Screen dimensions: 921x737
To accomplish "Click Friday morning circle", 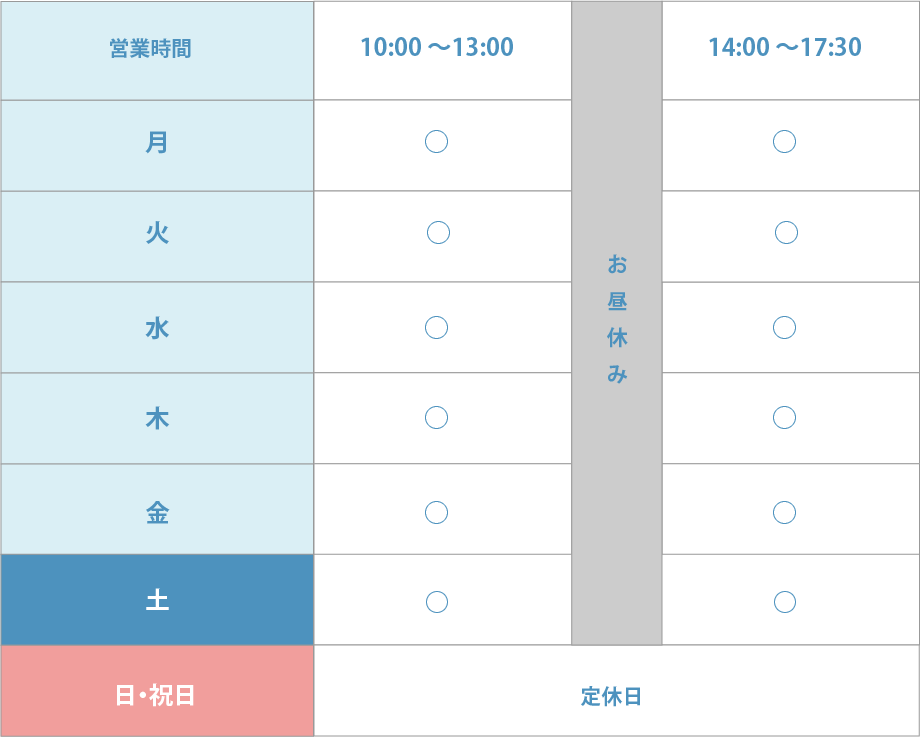I will click(436, 513).
